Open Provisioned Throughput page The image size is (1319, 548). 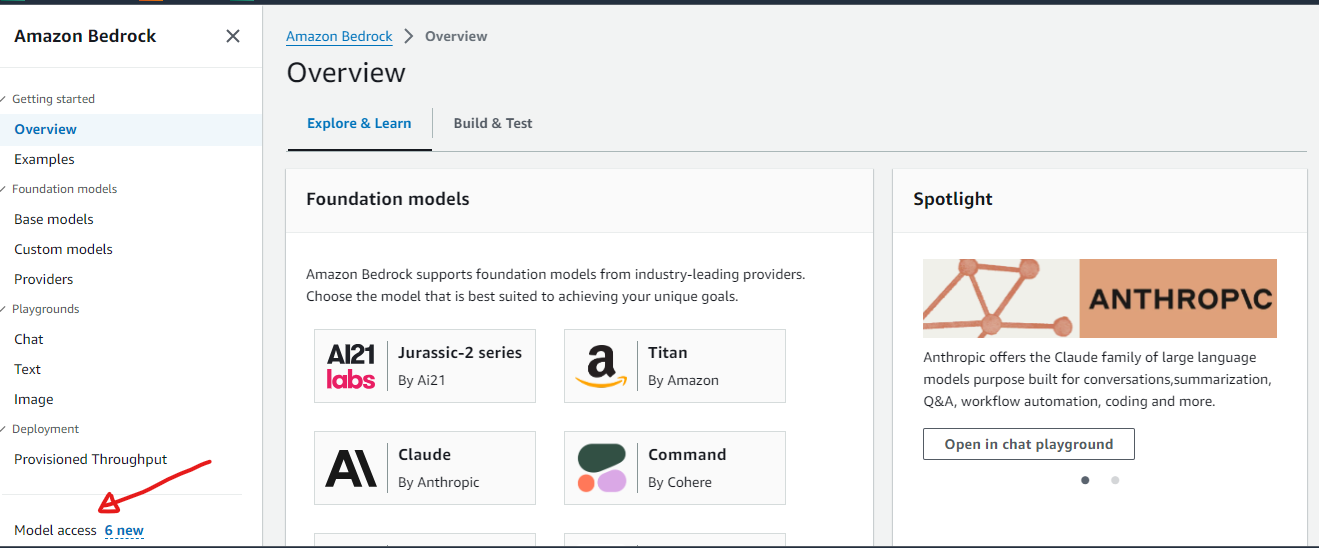click(x=90, y=459)
